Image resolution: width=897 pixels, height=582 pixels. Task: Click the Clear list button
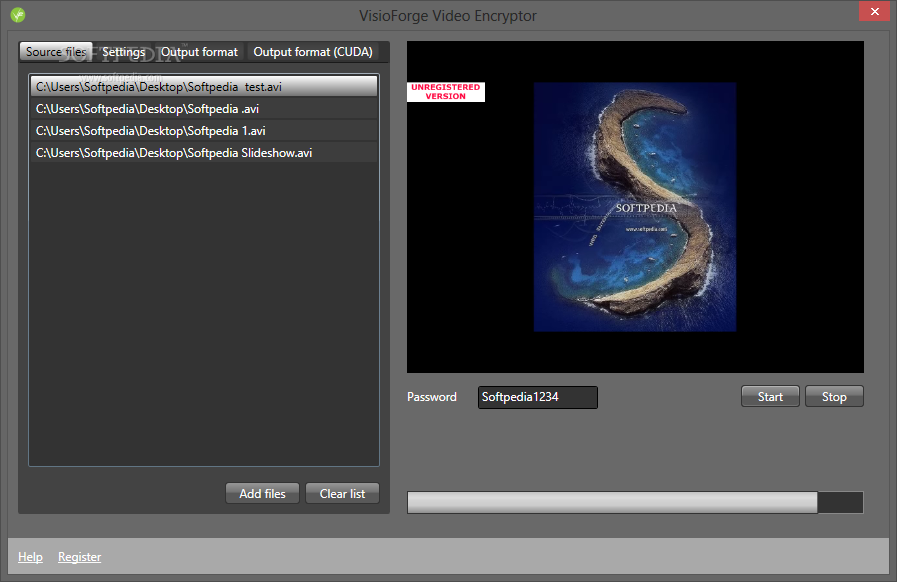pos(342,493)
